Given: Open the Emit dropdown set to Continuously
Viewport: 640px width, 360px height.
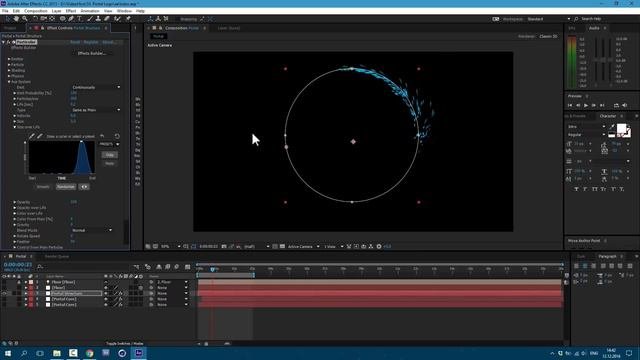Looking at the screenshot, I should (96, 87).
